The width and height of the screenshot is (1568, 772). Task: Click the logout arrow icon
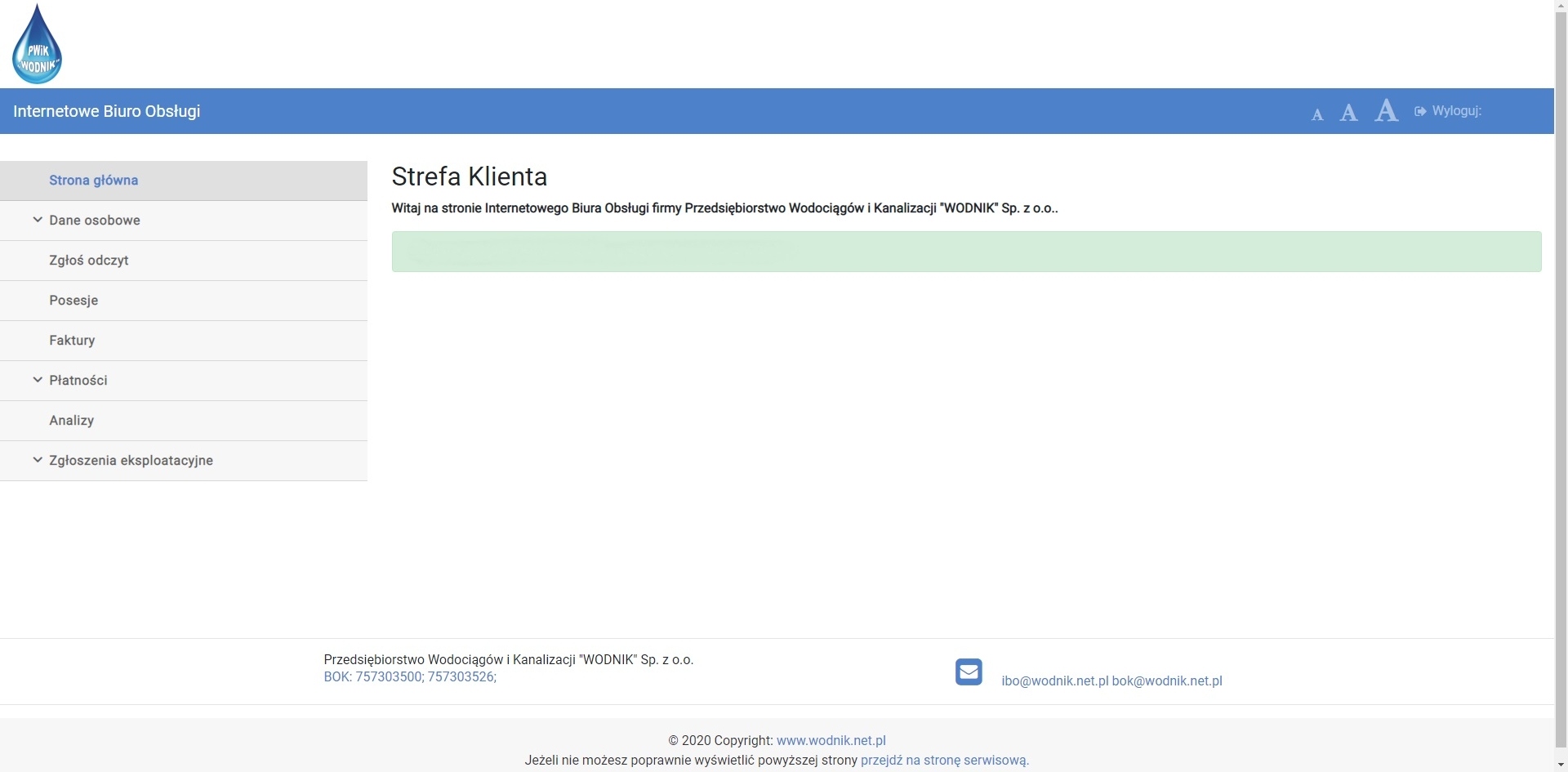(x=1420, y=111)
